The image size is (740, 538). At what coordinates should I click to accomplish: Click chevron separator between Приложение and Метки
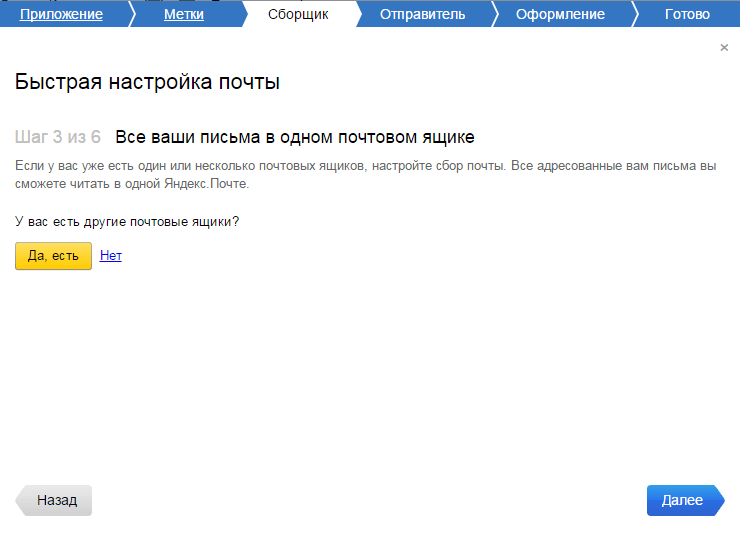click(x=131, y=14)
